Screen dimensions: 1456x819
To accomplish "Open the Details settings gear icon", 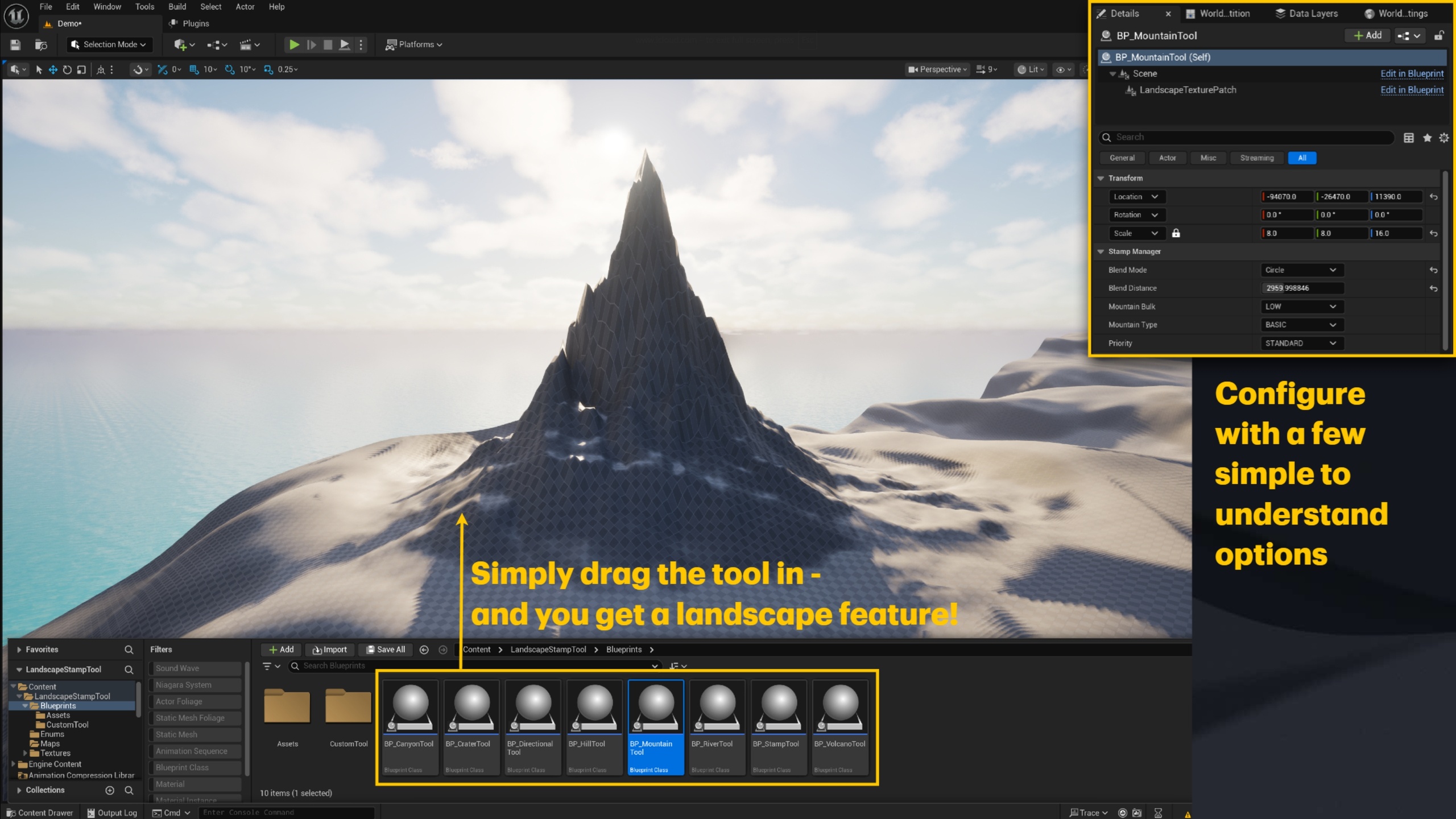I will tap(1443, 138).
